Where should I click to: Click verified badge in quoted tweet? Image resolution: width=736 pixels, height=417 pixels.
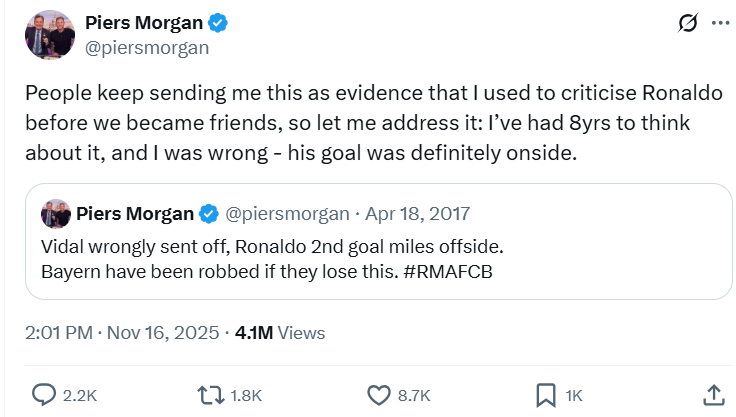click(x=208, y=213)
